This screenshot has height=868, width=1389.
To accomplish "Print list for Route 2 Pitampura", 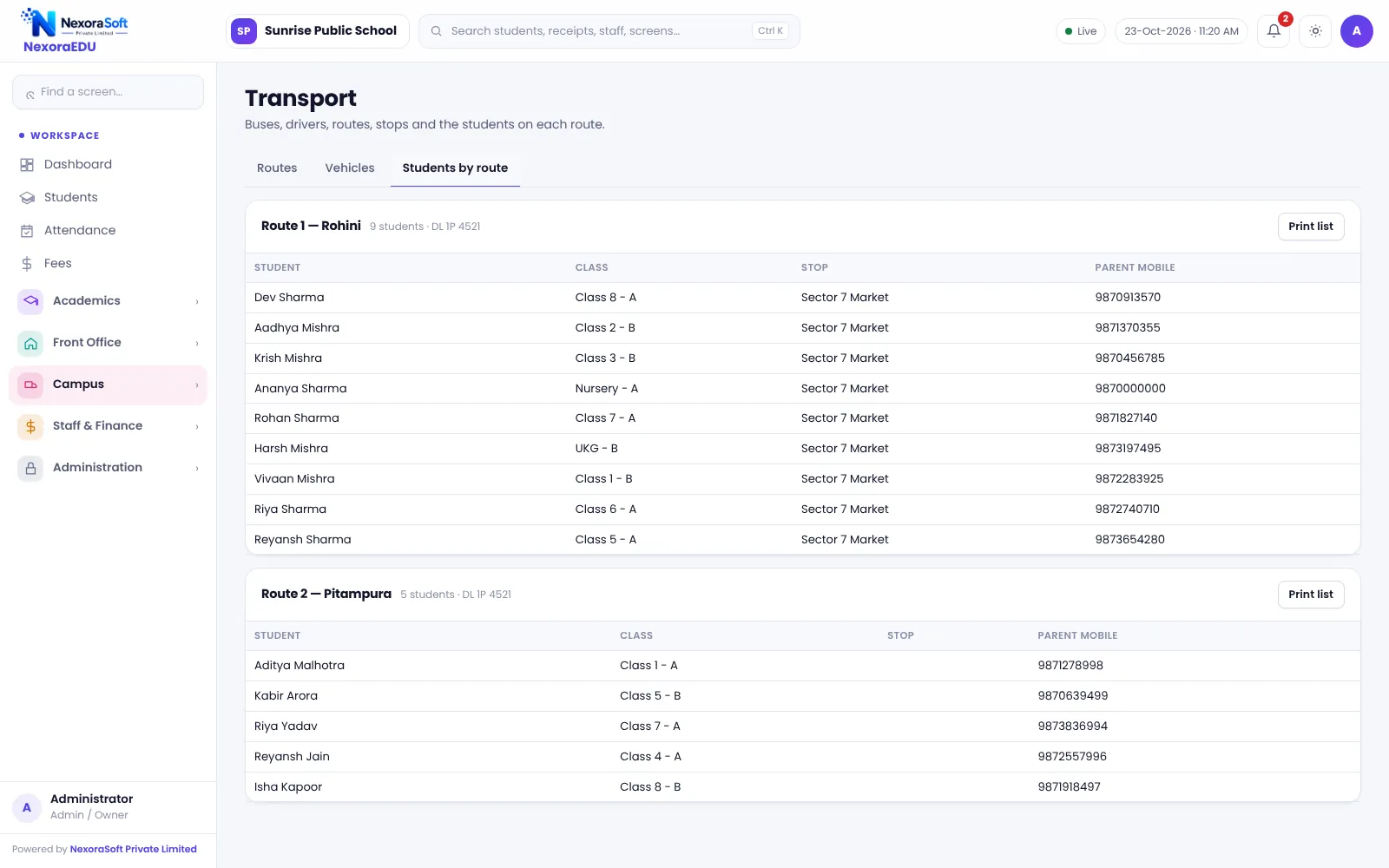I will [1311, 595].
